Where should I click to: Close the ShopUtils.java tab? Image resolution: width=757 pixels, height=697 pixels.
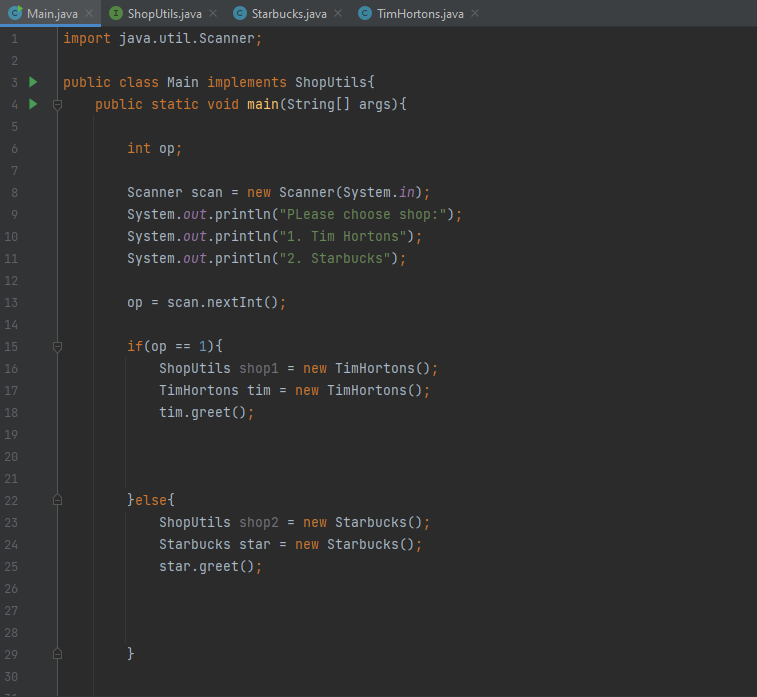point(213,14)
